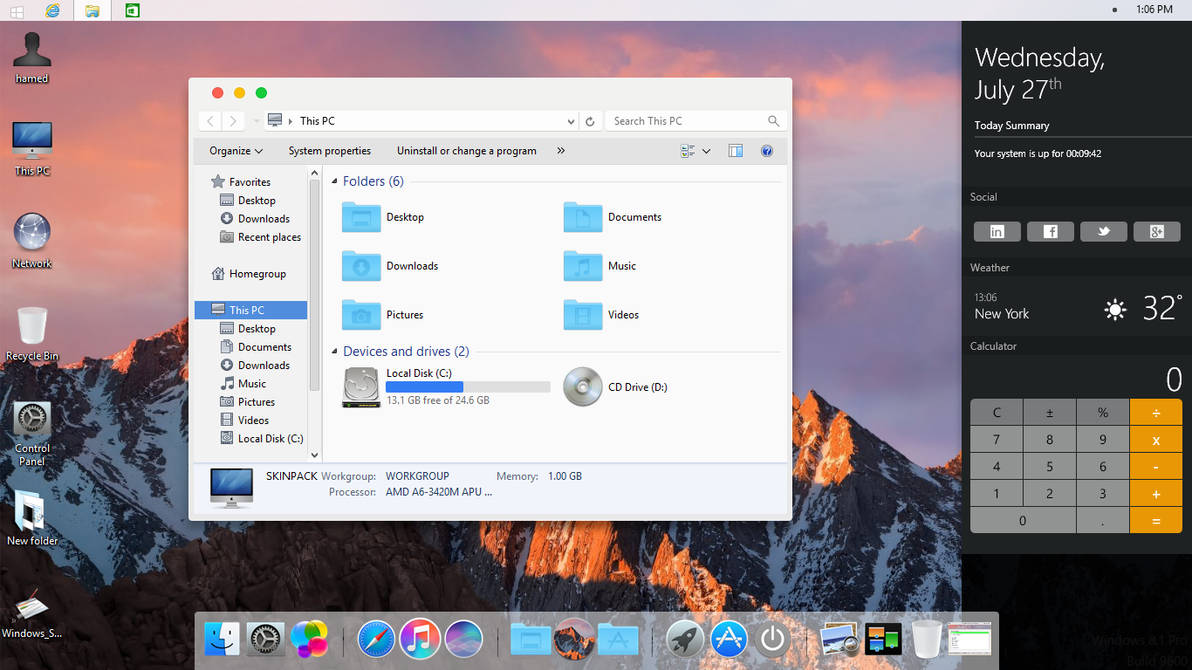
Task: Open System Preferences gear in dock
Action: pyautogui.click(x=265, y=639)
